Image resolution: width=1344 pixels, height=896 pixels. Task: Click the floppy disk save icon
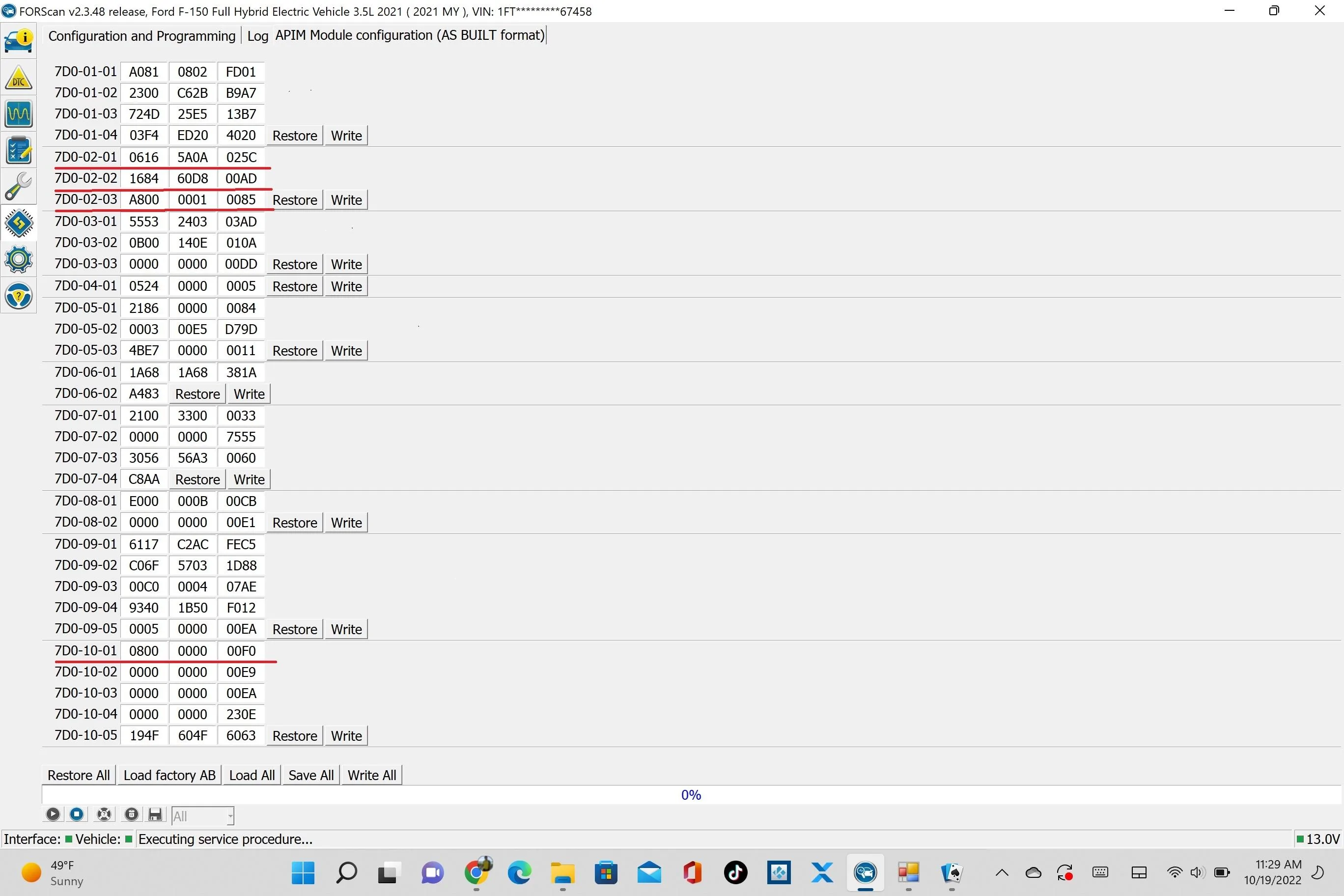155,814
